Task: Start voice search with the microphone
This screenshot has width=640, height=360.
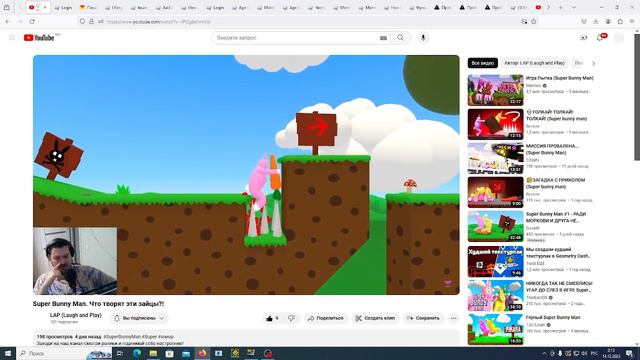Action: (423, 38)
